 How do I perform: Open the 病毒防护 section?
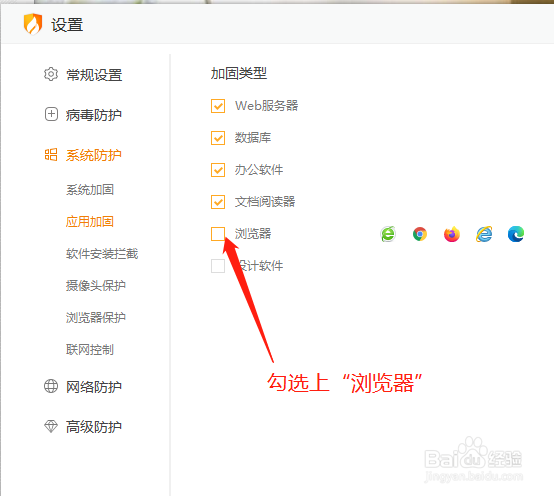point(94,115)
